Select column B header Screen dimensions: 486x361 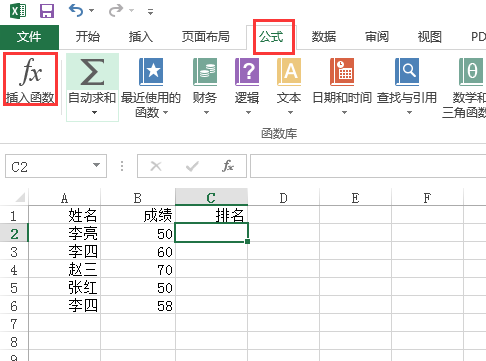[138, 198]
